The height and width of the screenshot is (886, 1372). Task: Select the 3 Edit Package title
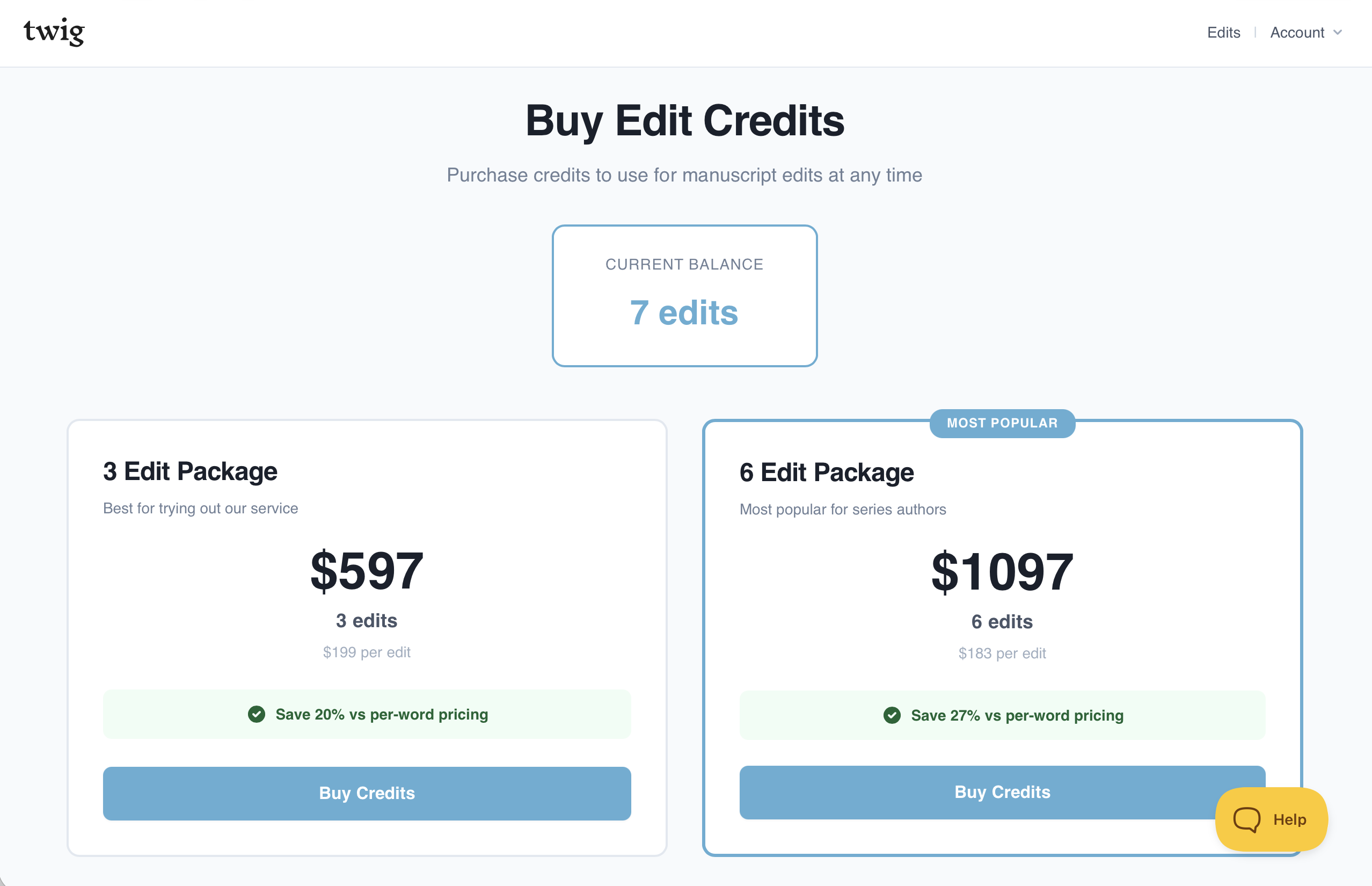(x=191, y=471)
